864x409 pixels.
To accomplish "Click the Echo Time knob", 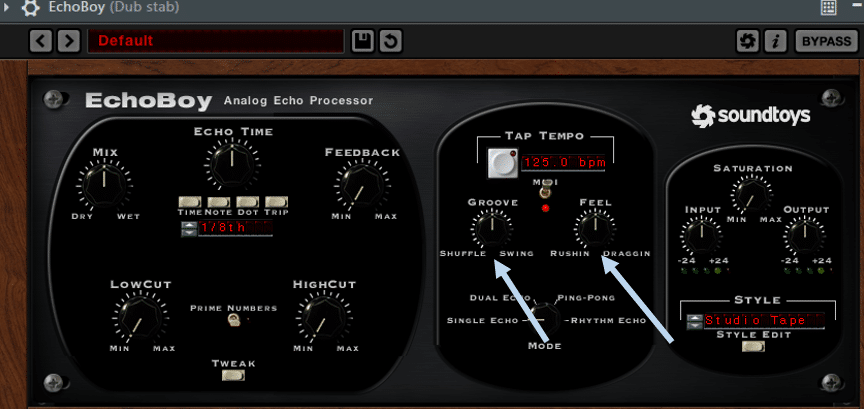I will (232, 163).
